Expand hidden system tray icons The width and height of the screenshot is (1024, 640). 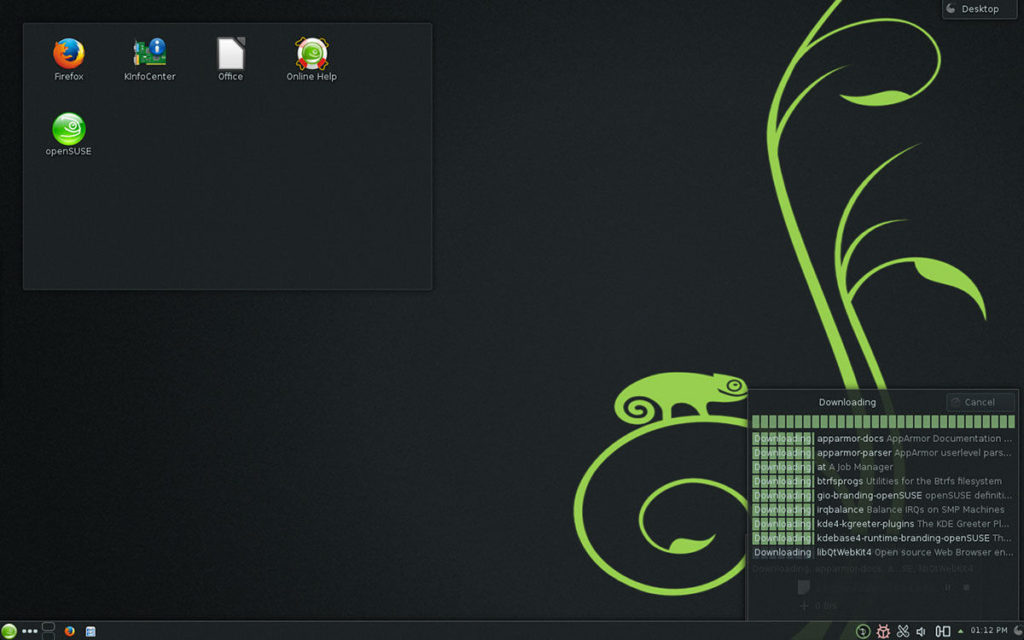pos(959,630)
